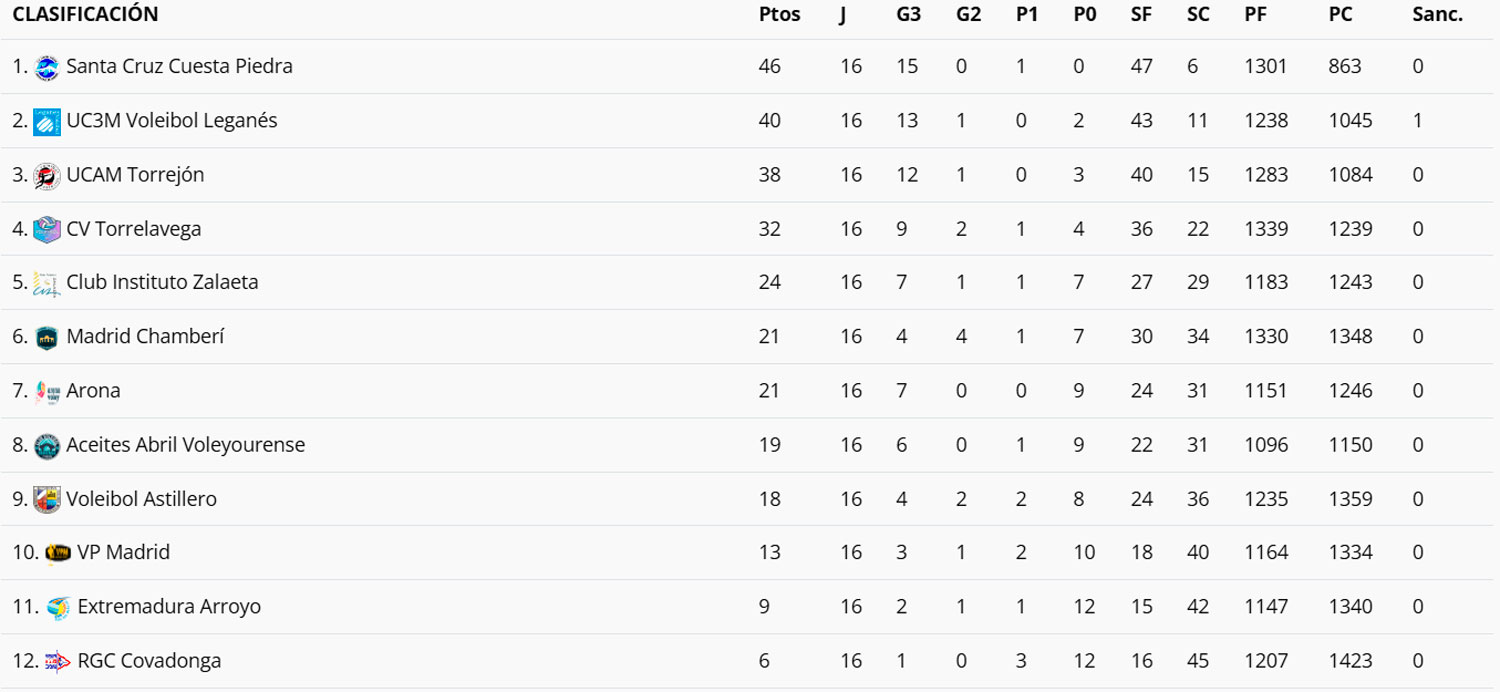Click the Ptos column header
The width and height of the screenshot is (1500, 692).
779,15
